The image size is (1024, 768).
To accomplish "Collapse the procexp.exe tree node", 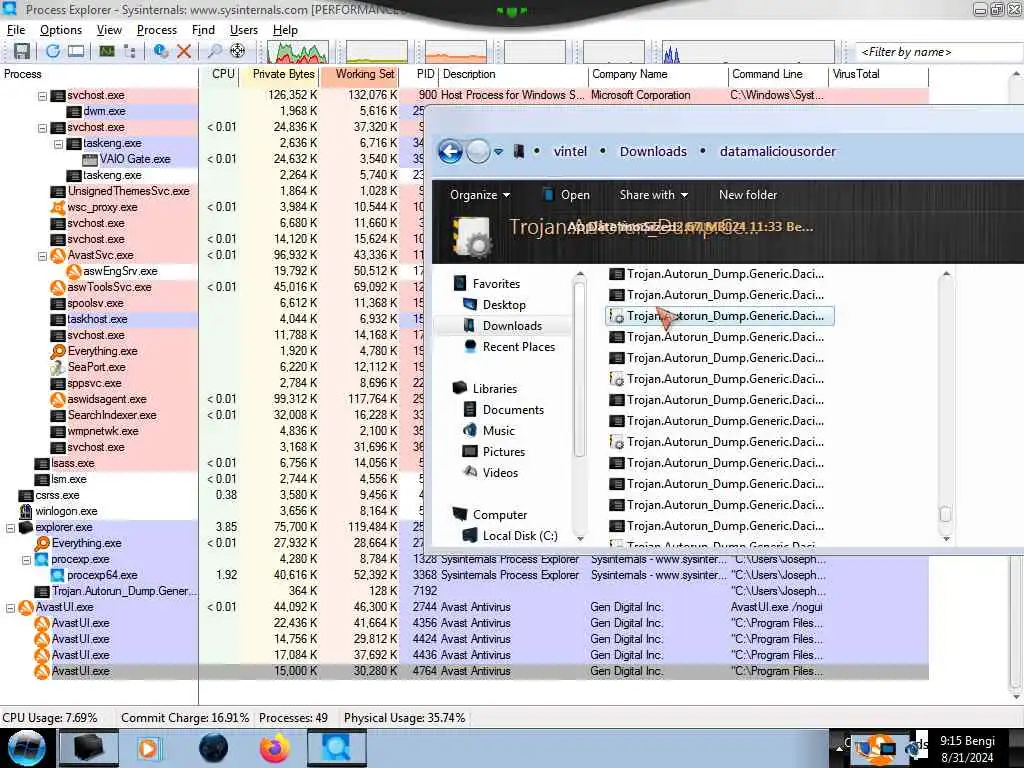I will 26,560.
